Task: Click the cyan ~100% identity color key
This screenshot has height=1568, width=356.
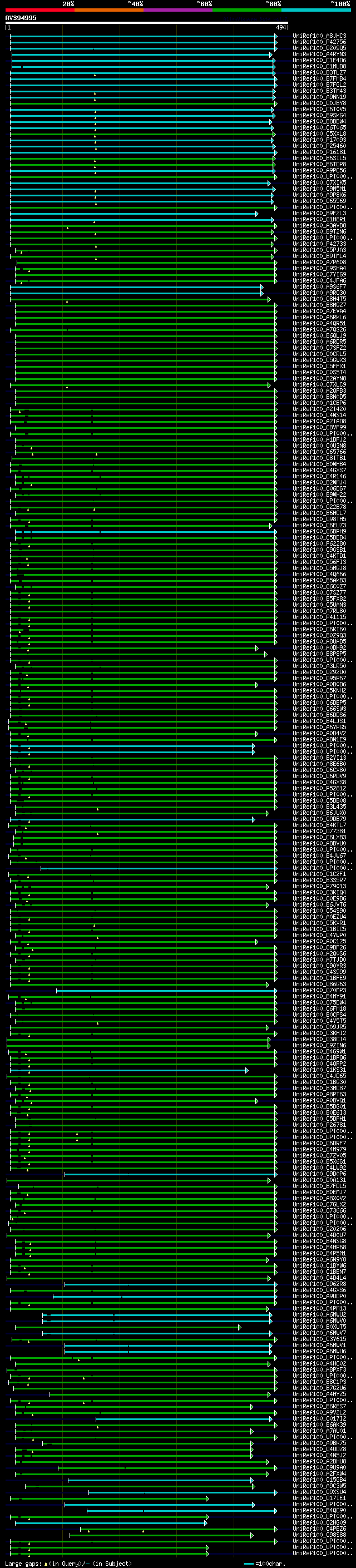Action: click(x=316, y=10)
